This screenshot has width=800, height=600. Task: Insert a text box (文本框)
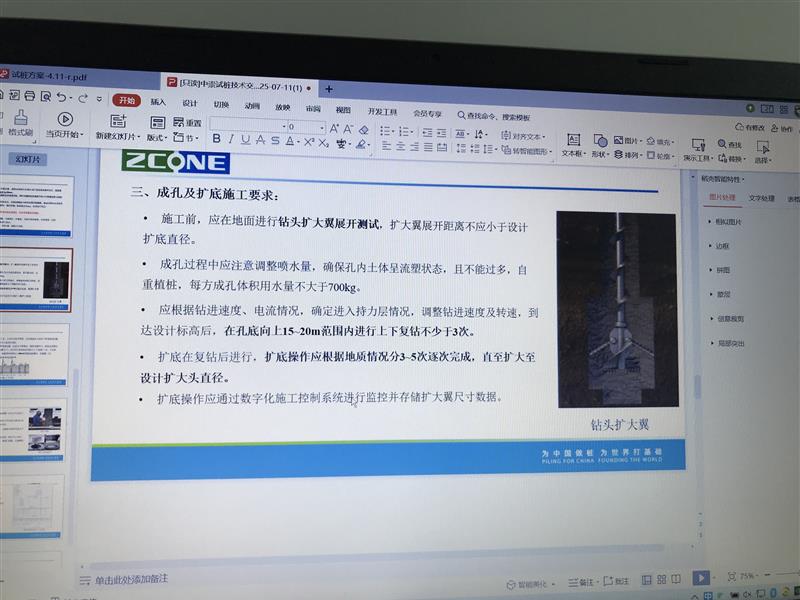(x=572, y=145)
